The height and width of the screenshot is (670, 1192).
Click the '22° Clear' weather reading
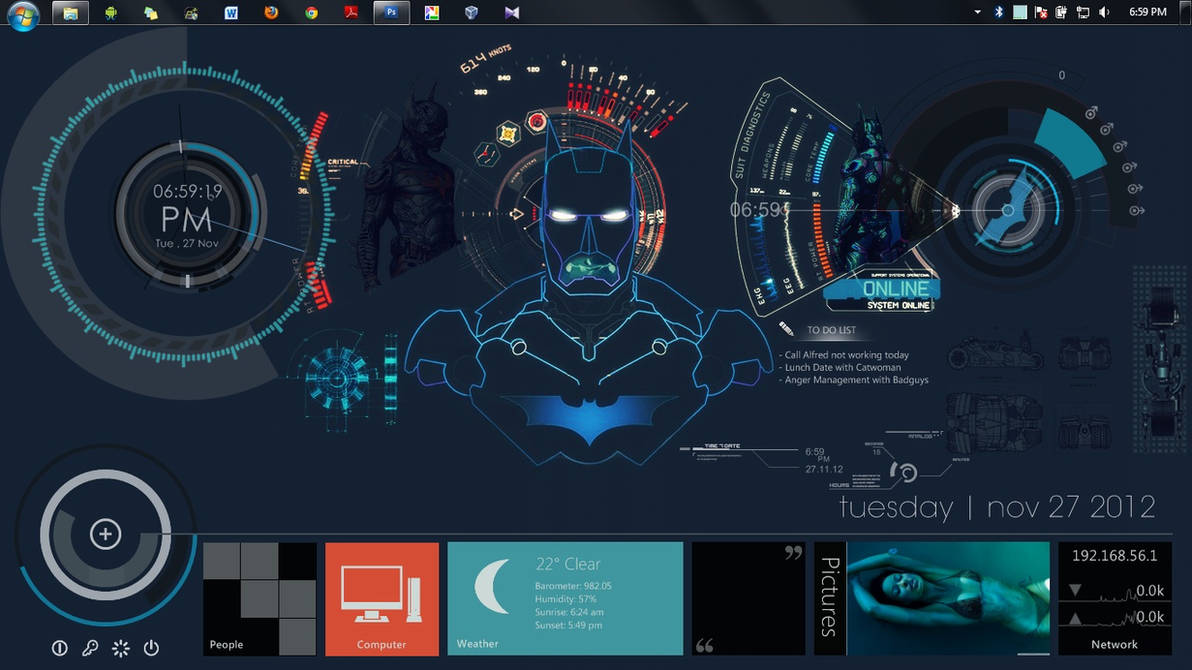click(568, 564)
